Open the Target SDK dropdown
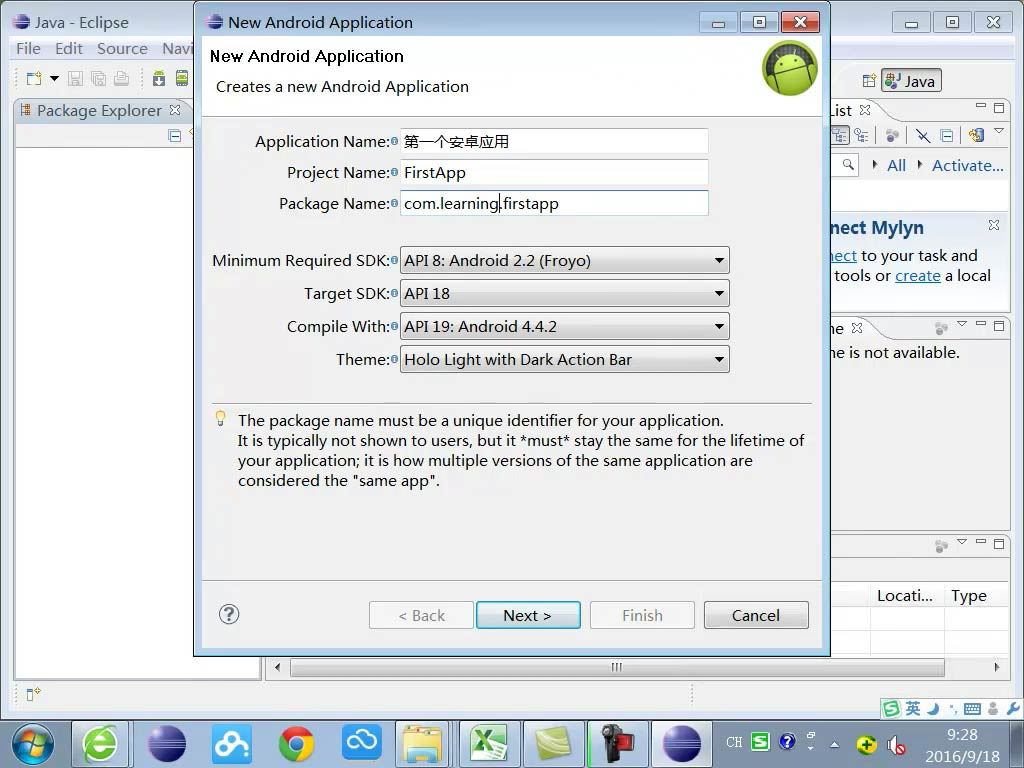The image size is (1024, 768). pos(564,293)
